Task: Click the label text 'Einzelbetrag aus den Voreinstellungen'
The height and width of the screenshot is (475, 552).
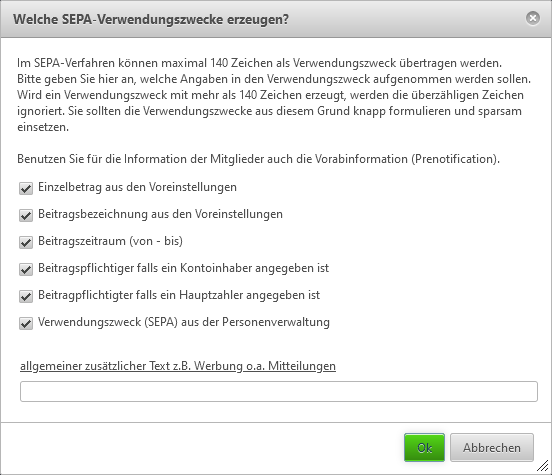Action: tap(137, 187)
